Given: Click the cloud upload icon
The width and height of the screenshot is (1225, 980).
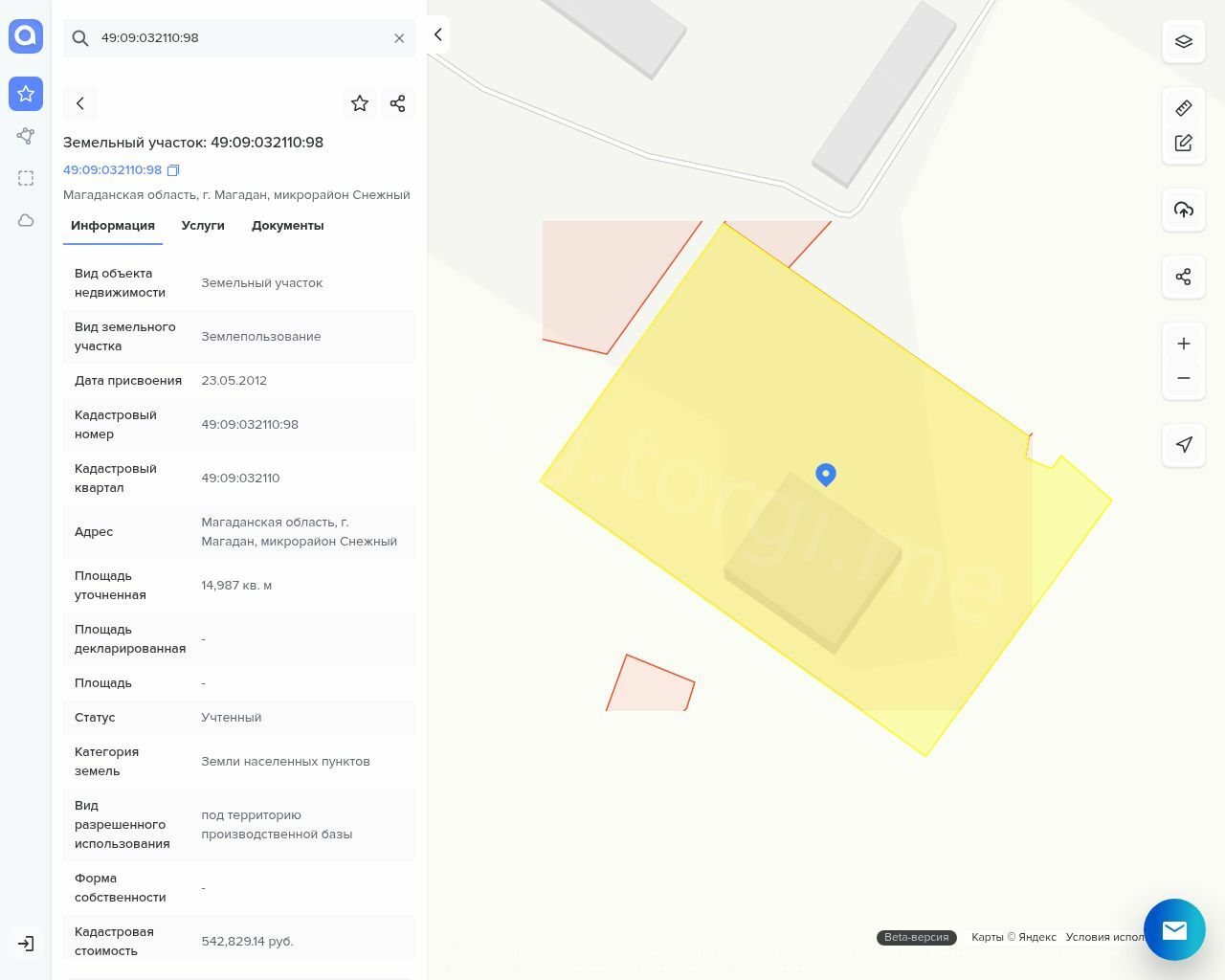Looking at the screenshot, I should point(1184,210).
